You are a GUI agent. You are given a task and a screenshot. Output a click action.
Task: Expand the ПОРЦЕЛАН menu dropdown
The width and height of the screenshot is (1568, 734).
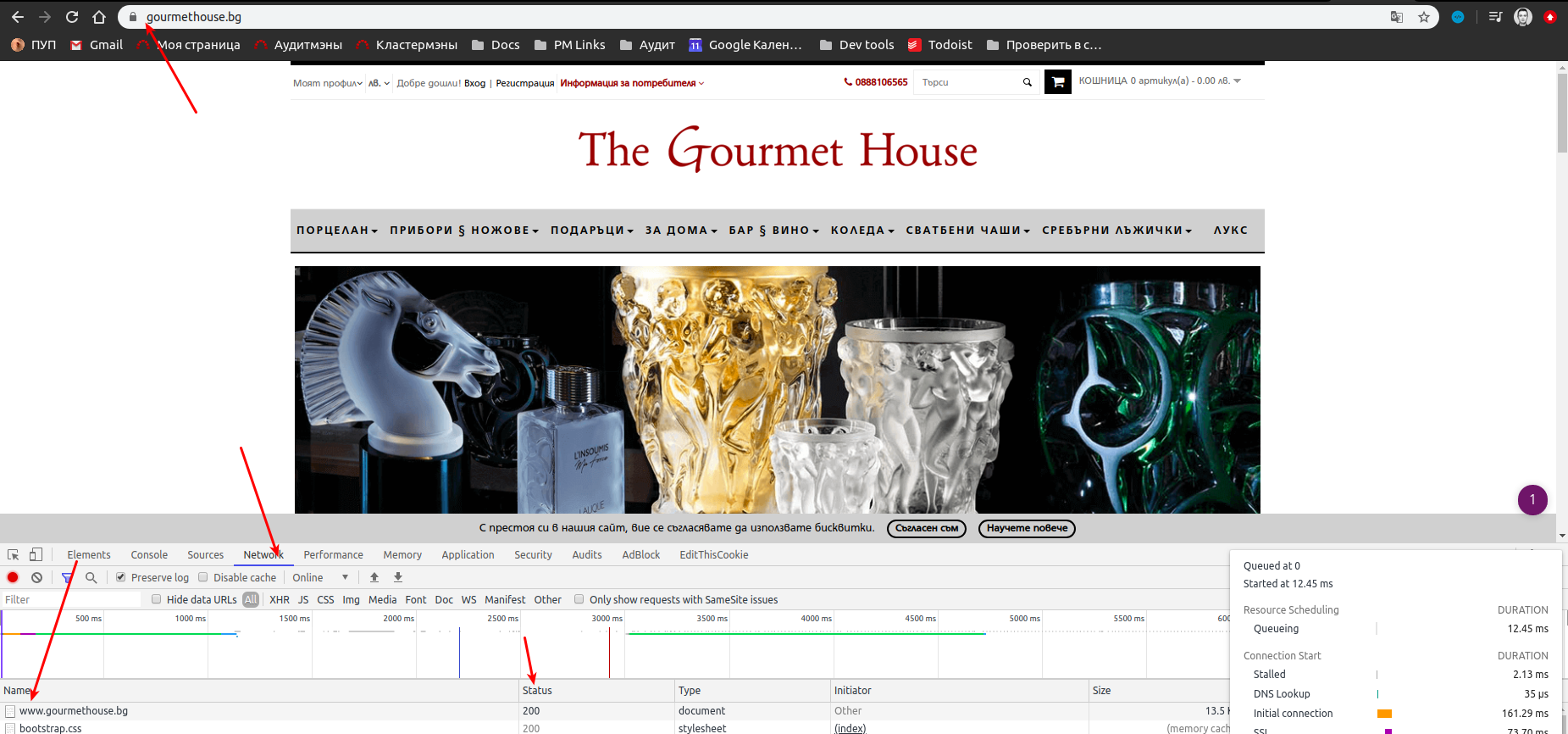coord(336,231)
